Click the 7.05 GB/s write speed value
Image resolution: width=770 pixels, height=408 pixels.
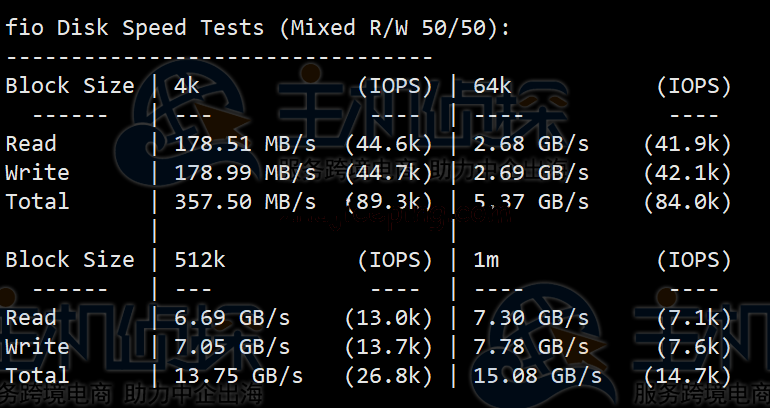tap(232, 347)
